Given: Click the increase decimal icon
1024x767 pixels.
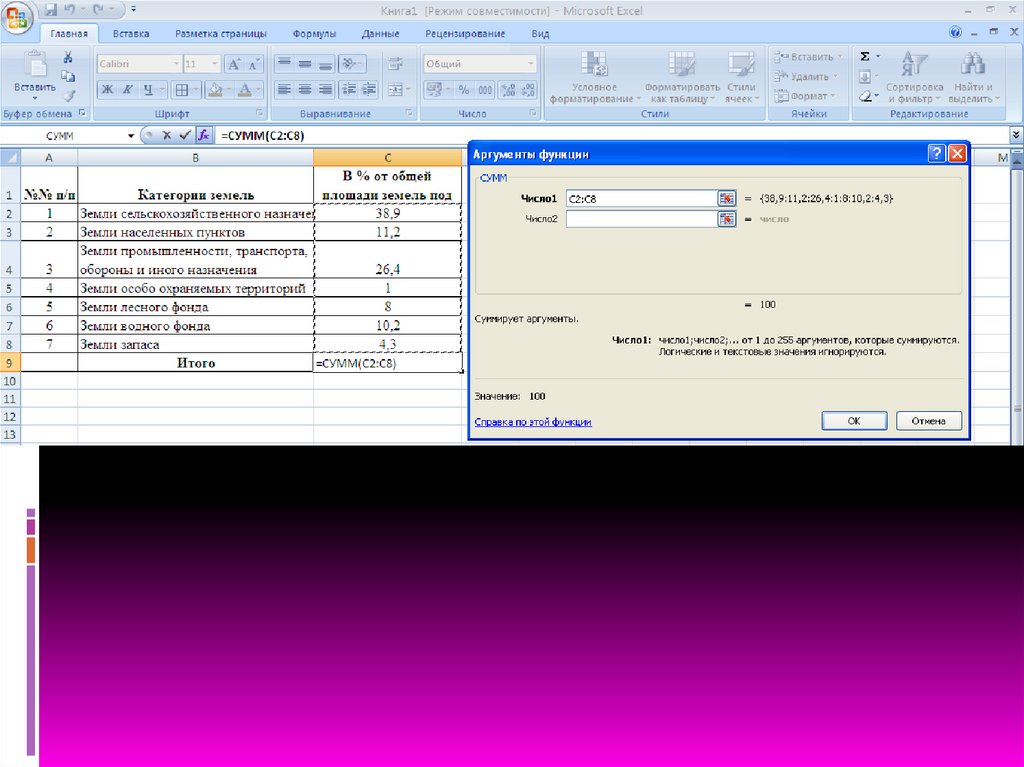Looking at the screenshot, I should click(509, 90).
